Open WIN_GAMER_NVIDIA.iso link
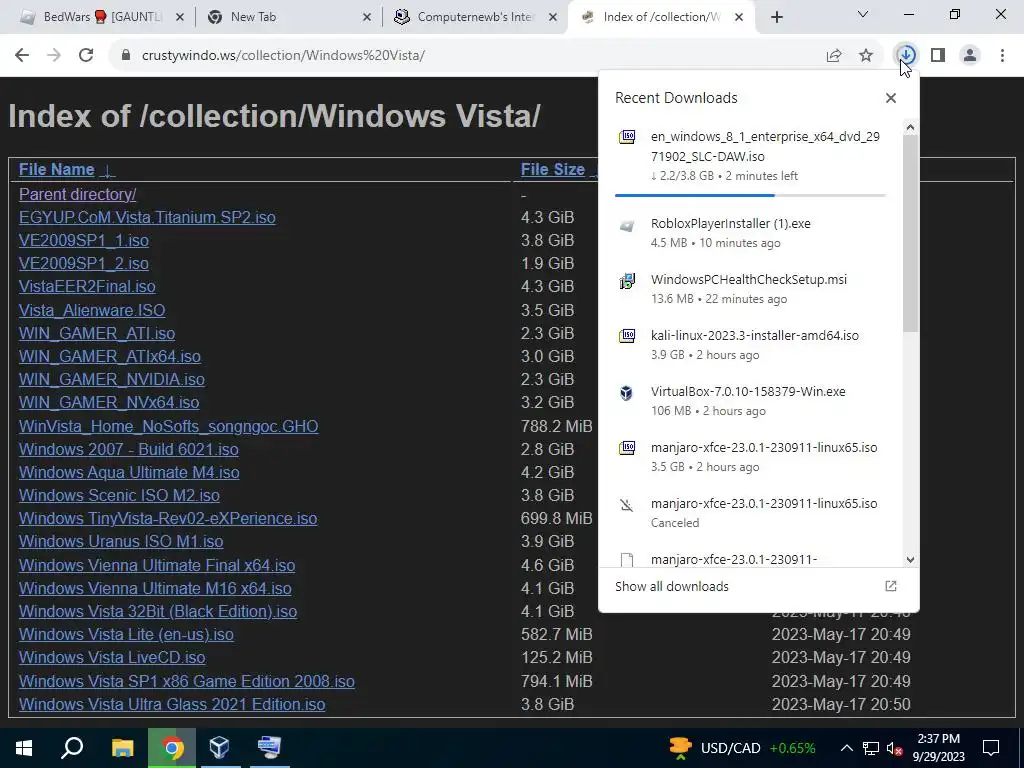 tap(112, 379)
